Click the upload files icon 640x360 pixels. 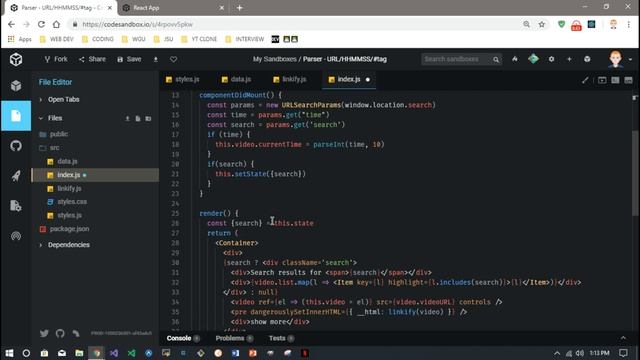pos(127,119)
